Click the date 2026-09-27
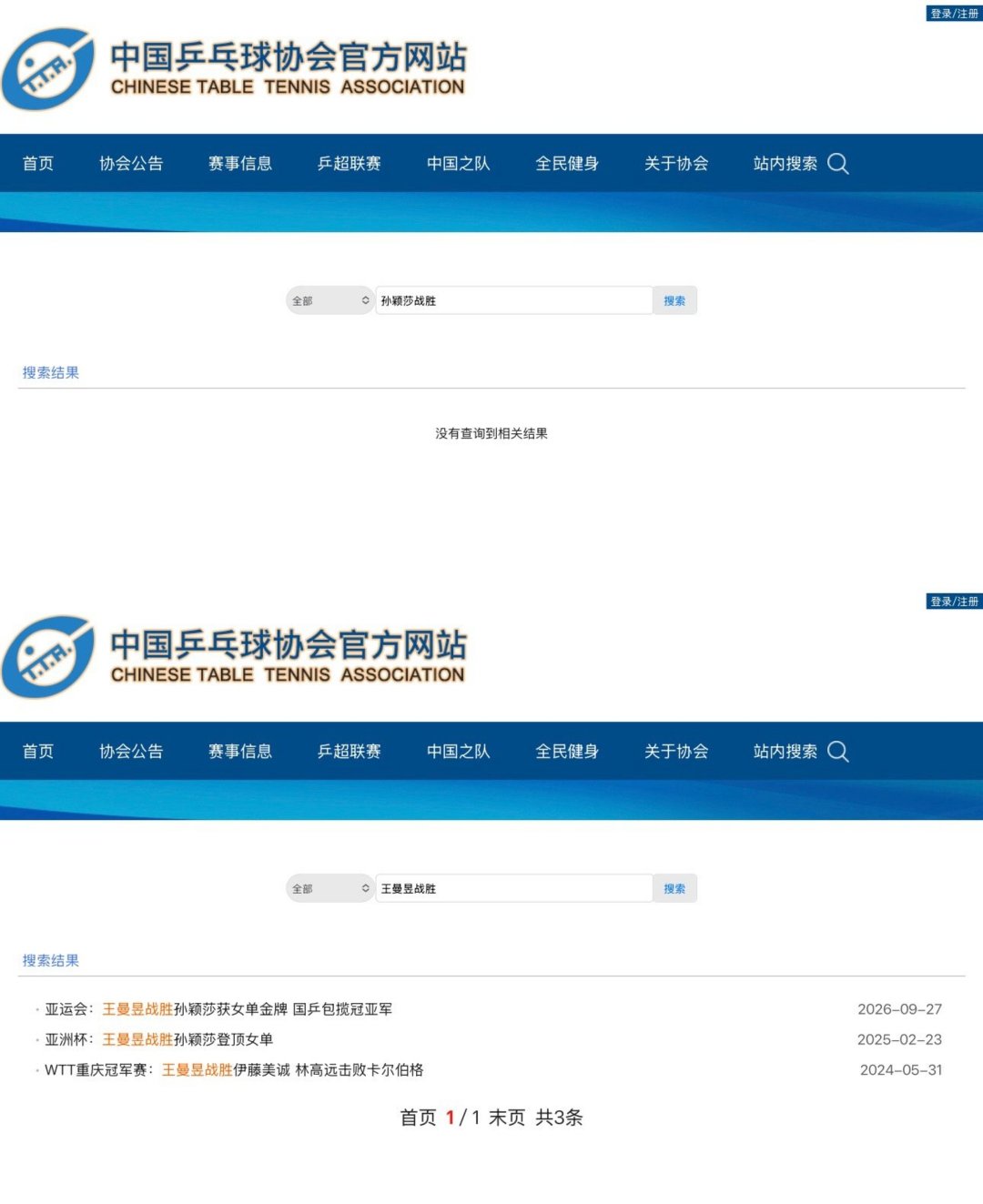983x1204 pixels. coord(899,1009)
